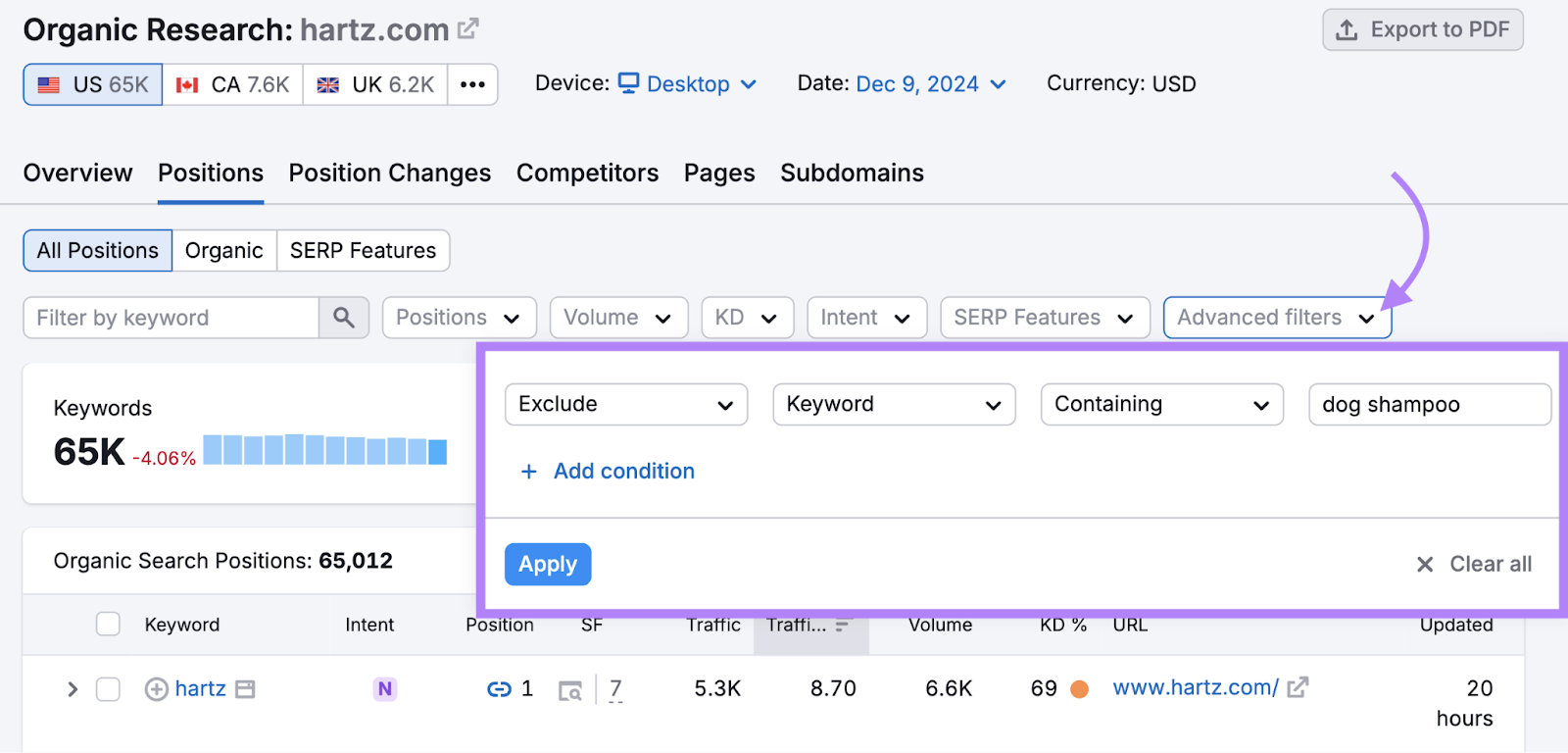This screenshot has height=753, width=1568.
Task: Expand the hartz keyword row
Action: point(73,689)
